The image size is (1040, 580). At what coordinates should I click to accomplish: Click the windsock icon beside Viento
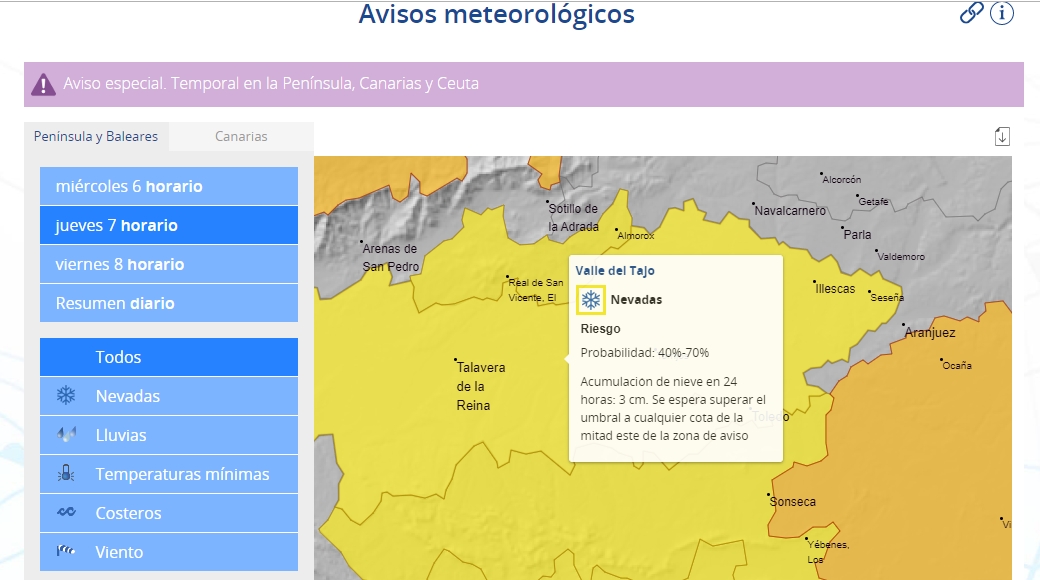[66, 551]
